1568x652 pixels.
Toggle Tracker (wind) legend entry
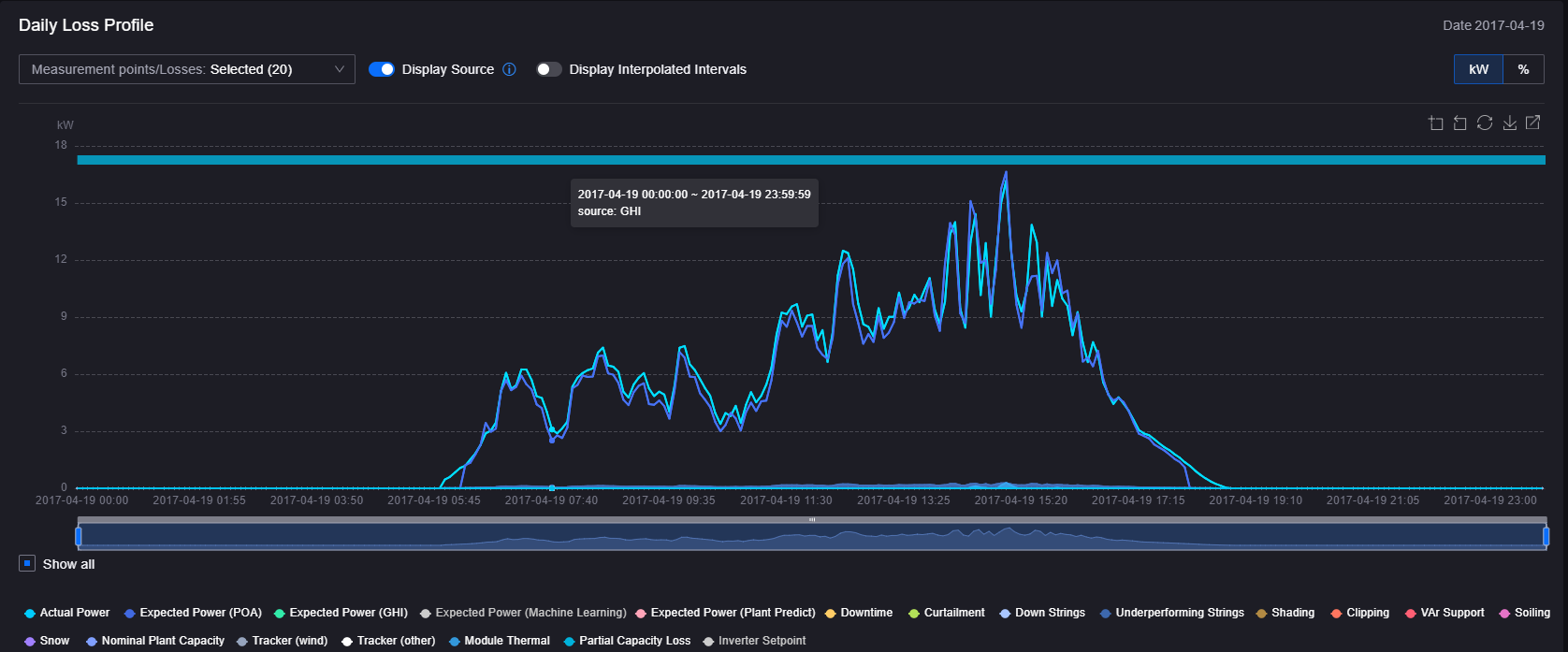tap(283, 641)
